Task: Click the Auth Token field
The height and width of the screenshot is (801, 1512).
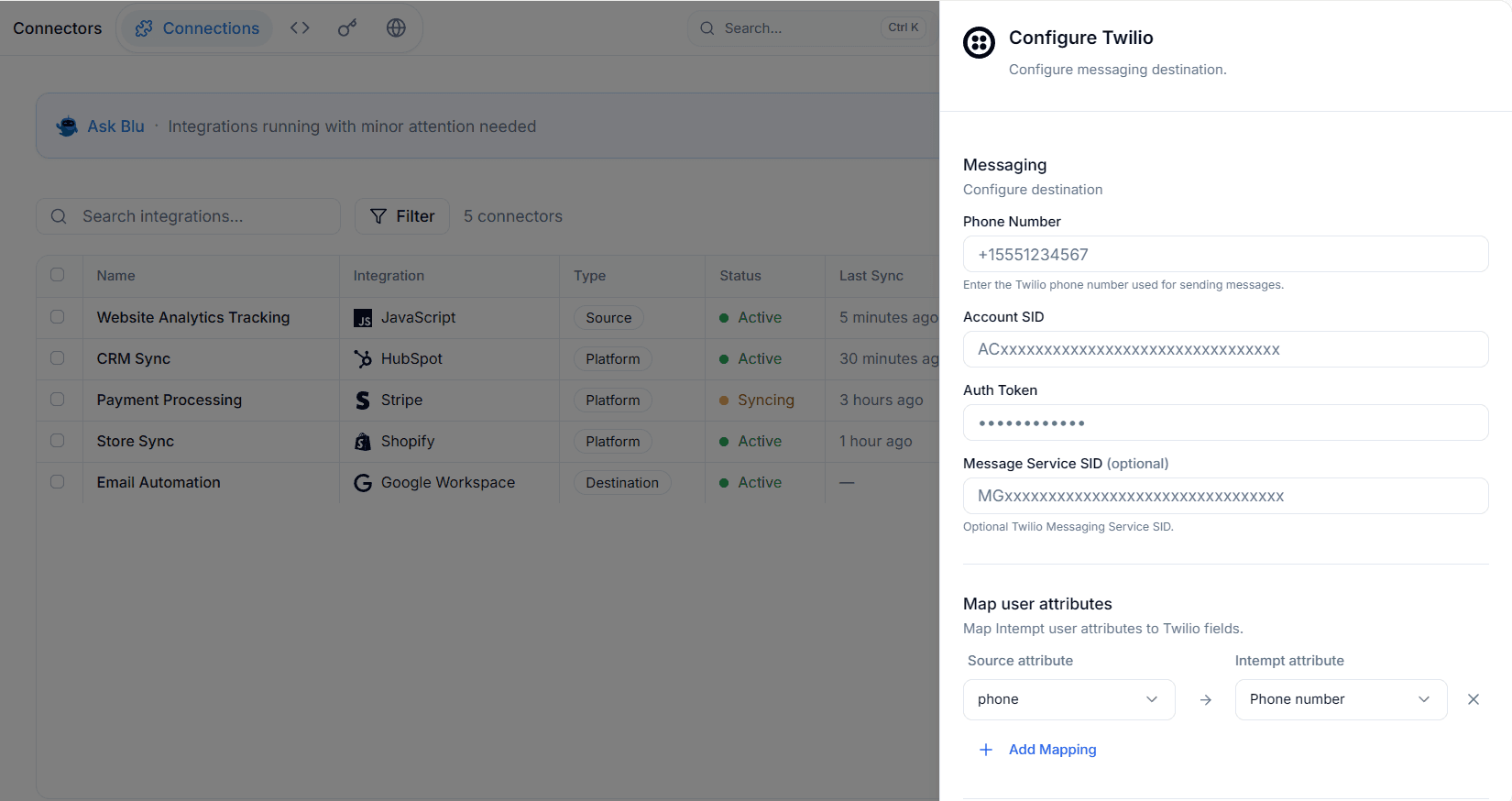Action: pyautogui.click(x=1225, y=422)
